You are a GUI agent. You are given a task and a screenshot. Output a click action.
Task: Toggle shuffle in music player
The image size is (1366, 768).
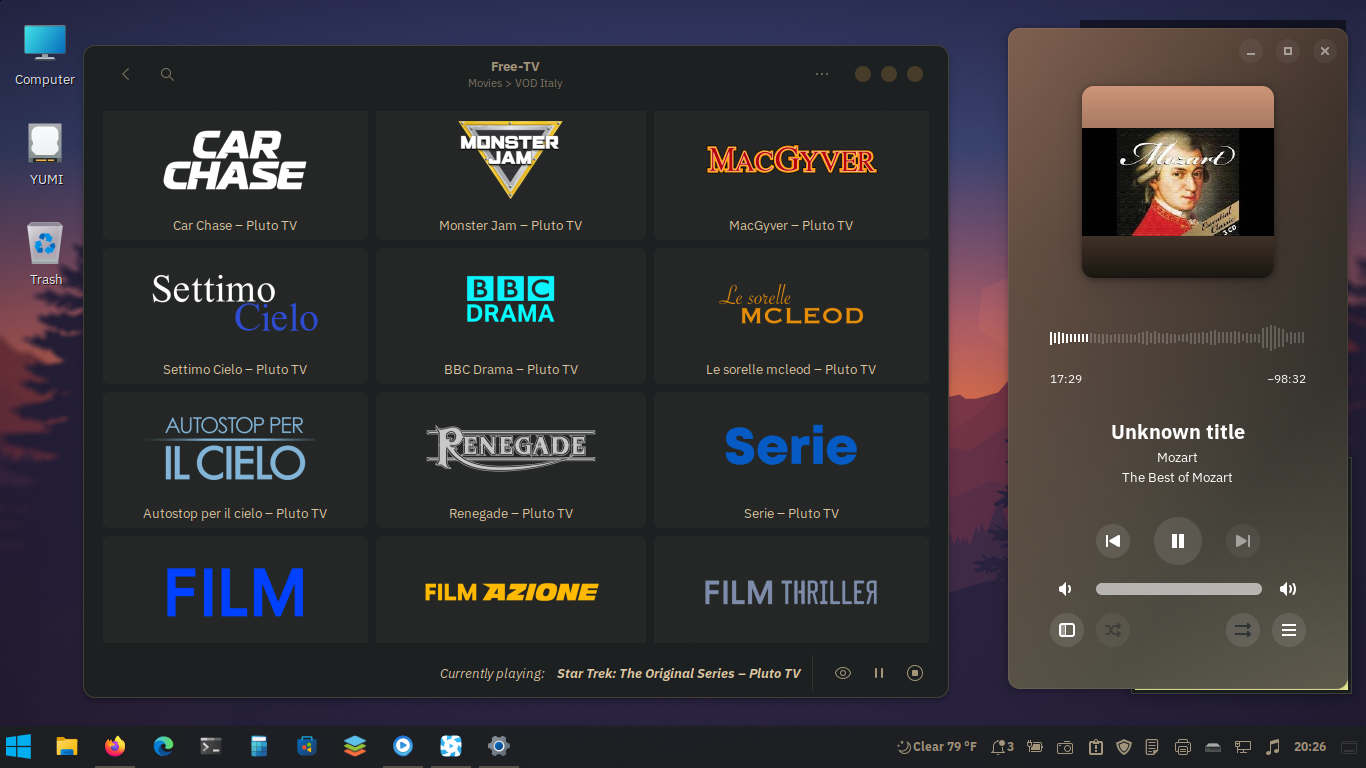(1113, 630)
